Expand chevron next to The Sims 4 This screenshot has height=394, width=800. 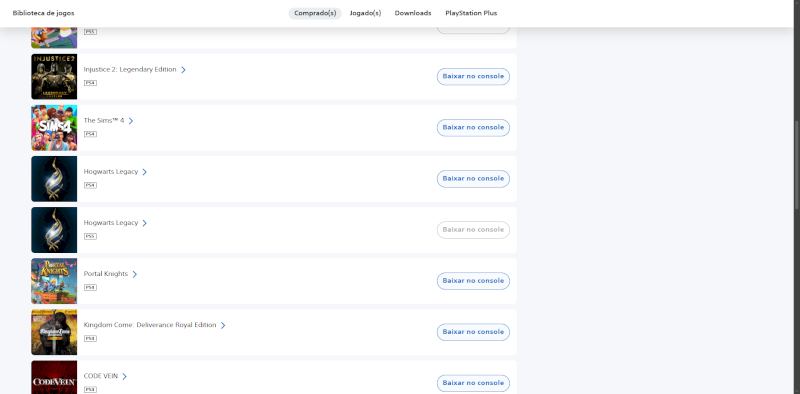(131, 121)
